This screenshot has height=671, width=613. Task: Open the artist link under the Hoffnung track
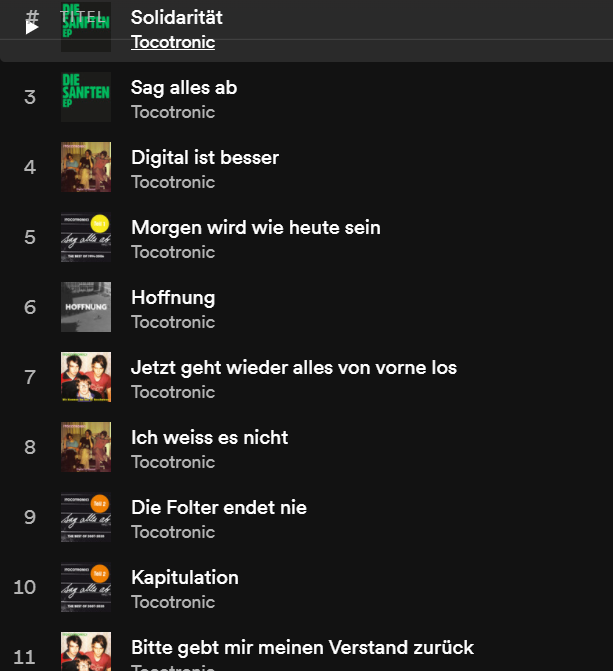173,322
